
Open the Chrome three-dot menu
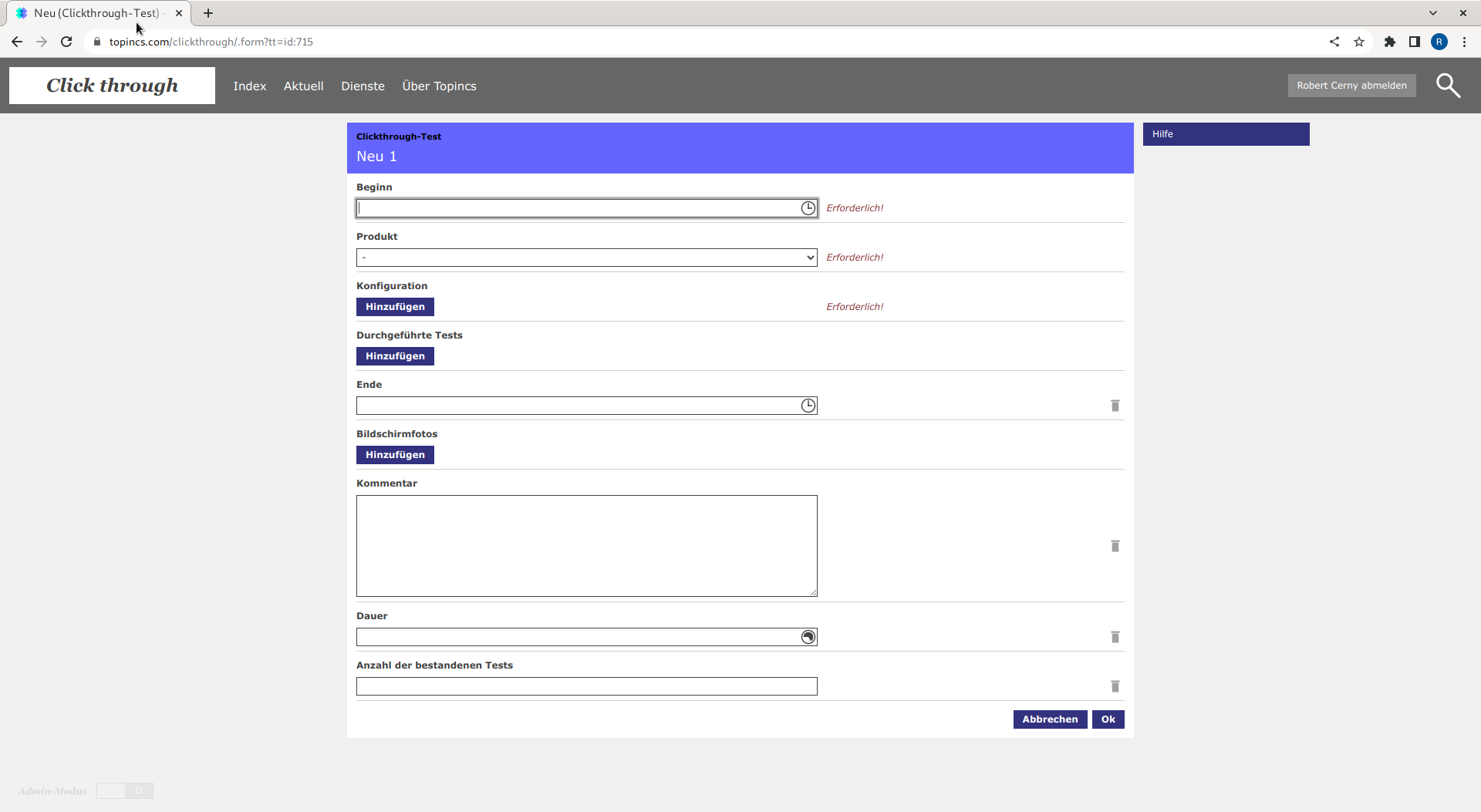coord(1464,42)
